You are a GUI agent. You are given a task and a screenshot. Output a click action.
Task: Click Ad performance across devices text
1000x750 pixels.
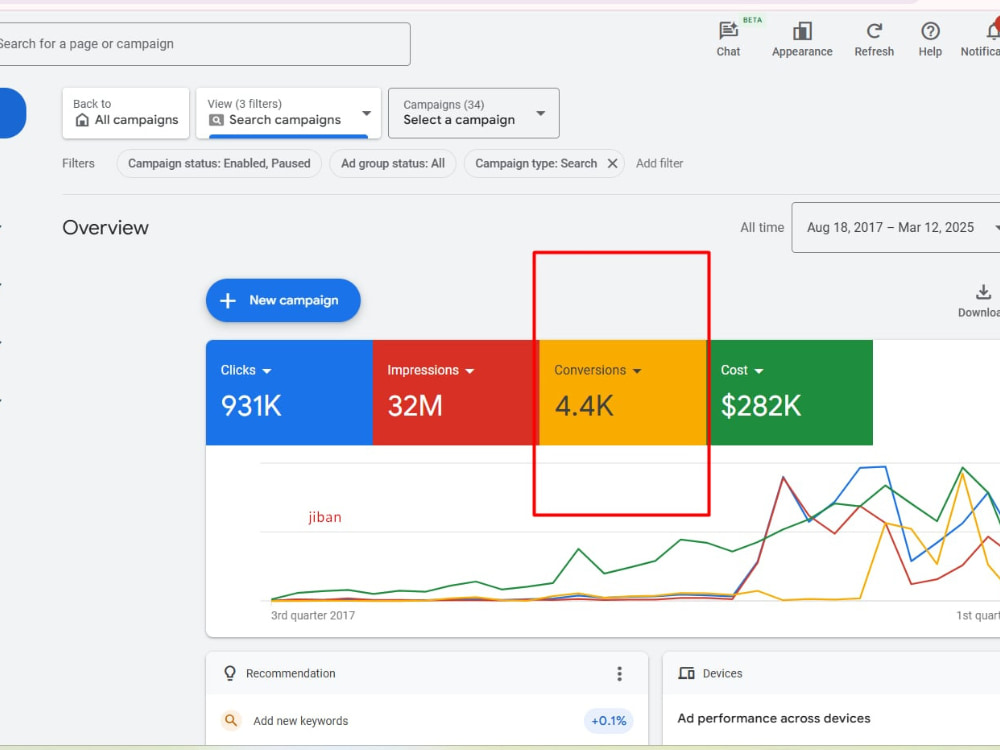[774, 718]
